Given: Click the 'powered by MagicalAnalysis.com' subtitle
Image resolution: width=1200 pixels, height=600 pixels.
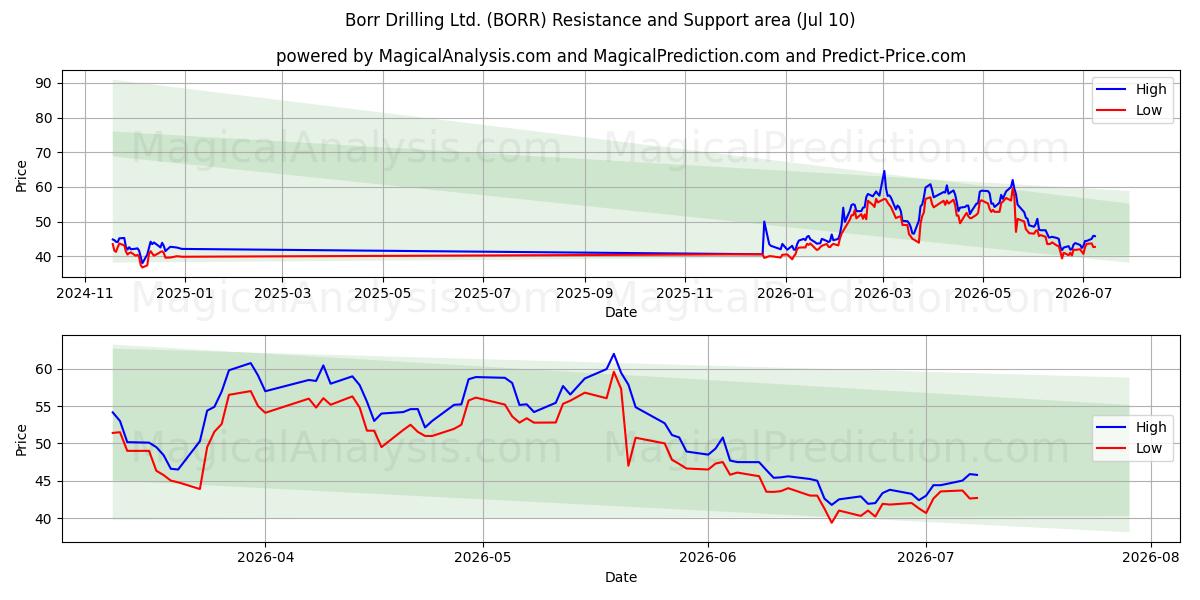Looking at the screenshot, I should [621, 56].
